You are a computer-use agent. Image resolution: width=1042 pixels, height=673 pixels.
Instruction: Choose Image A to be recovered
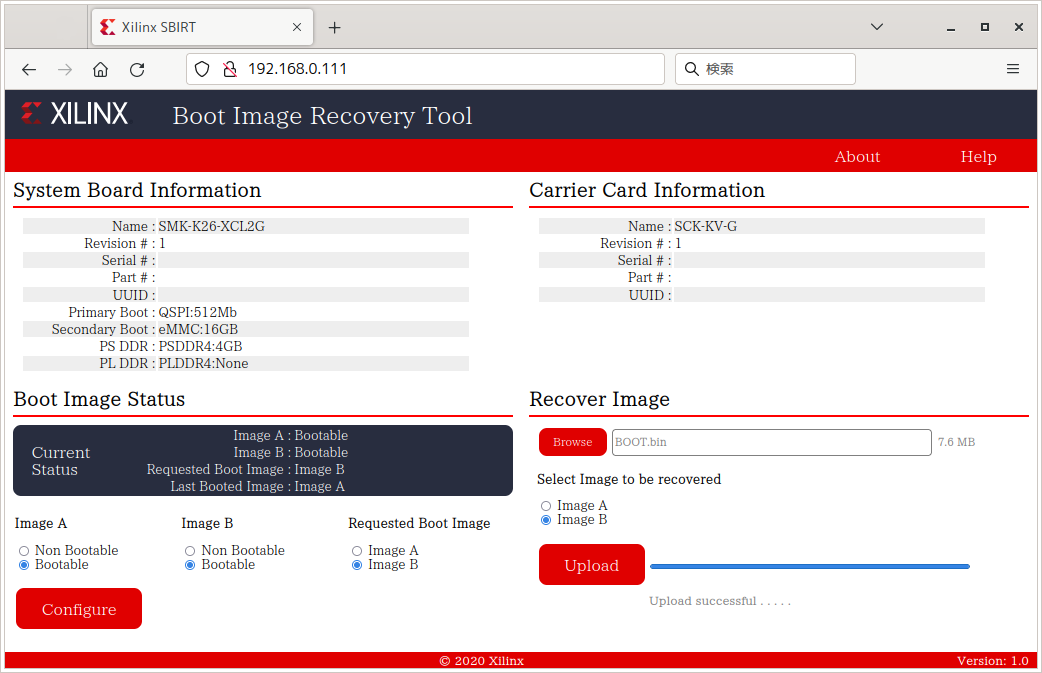[x=546, y=506]
